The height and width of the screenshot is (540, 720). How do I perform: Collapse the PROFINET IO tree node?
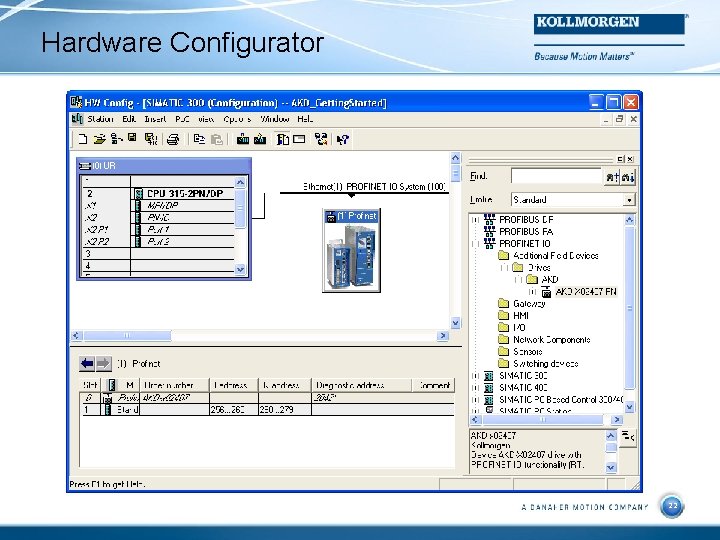(x=475, y=244)
